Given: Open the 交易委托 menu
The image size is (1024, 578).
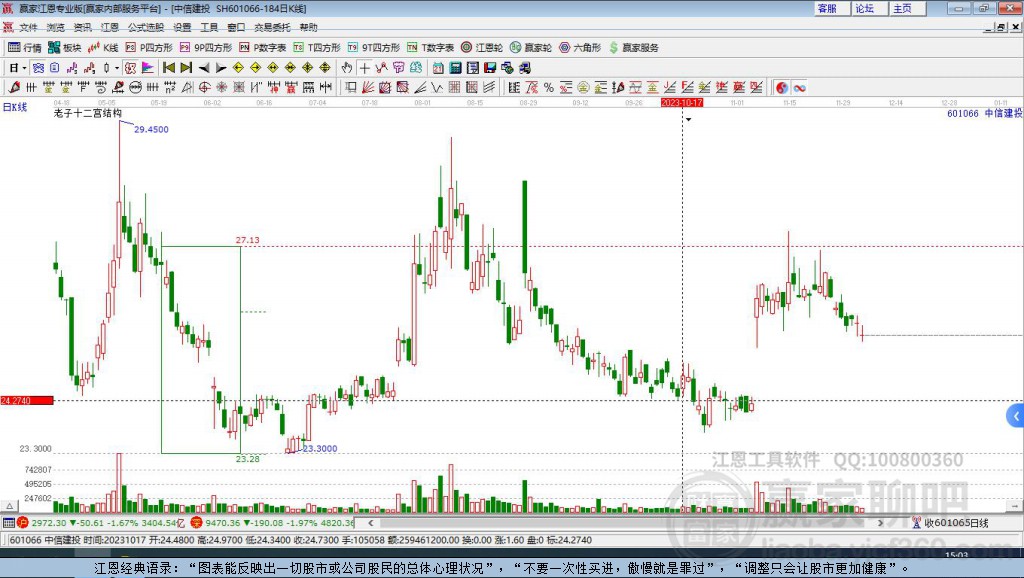Looking at the screenshot, I should click(x=272, y=27).
